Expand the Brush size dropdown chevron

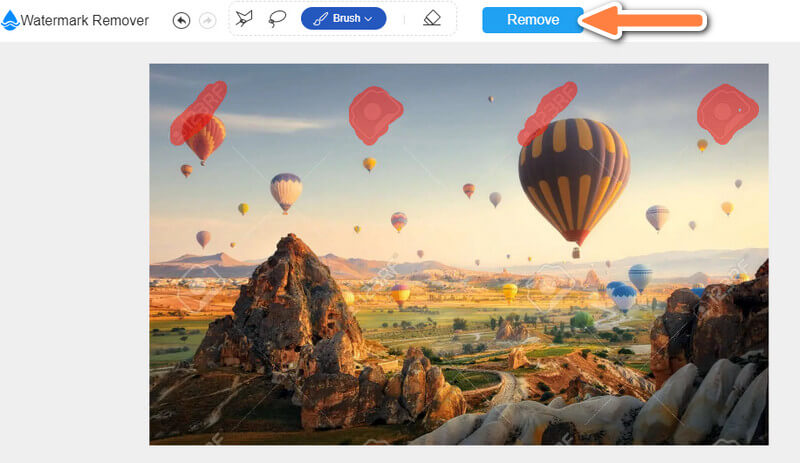point(369,19)
